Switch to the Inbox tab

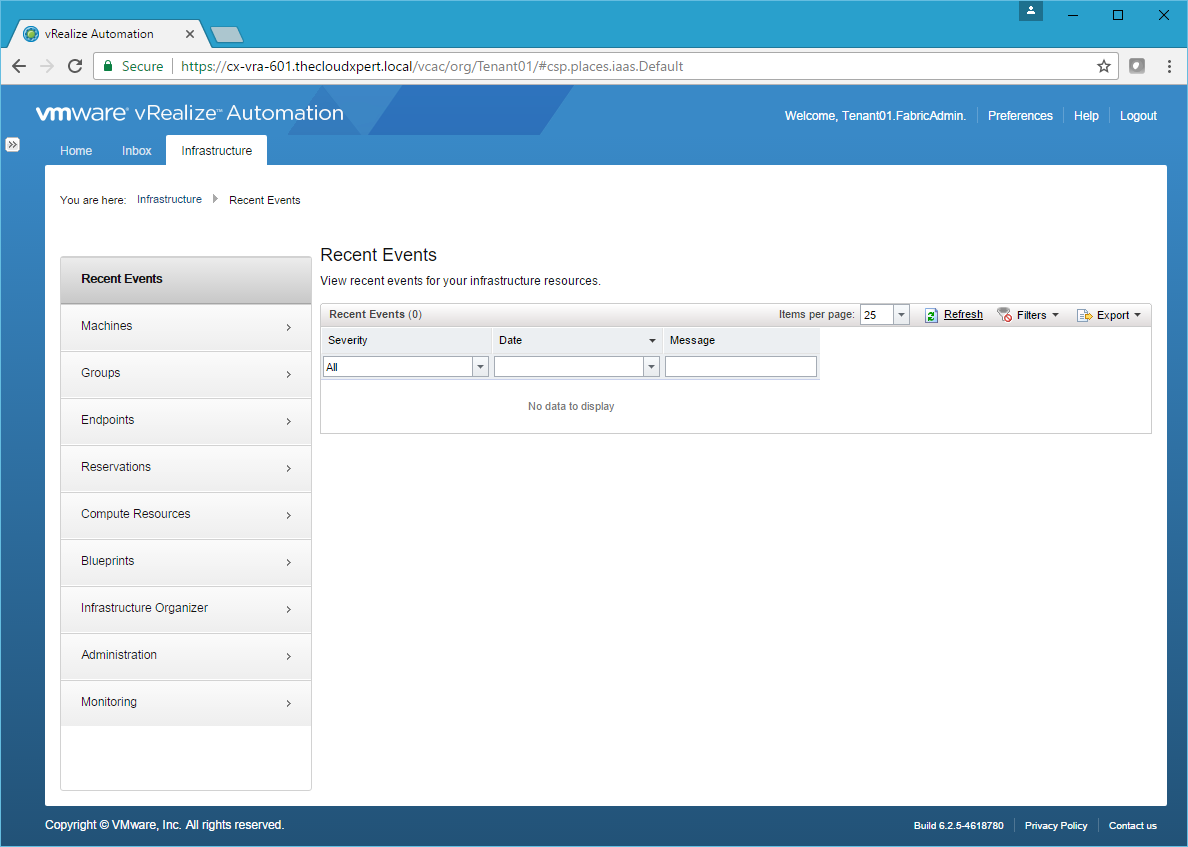[x=137, y=151]
